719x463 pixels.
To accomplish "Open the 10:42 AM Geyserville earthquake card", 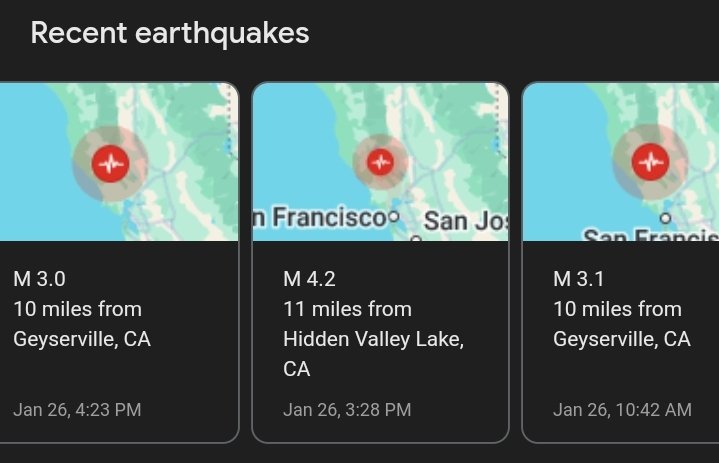I will pyautogui.click(x=620, y=262).
